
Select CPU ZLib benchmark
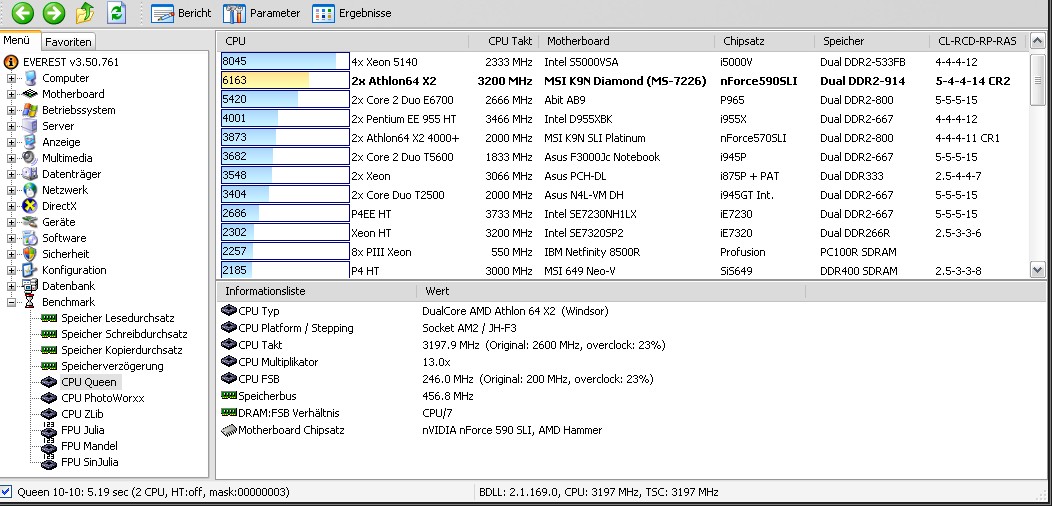coord(85,414)
